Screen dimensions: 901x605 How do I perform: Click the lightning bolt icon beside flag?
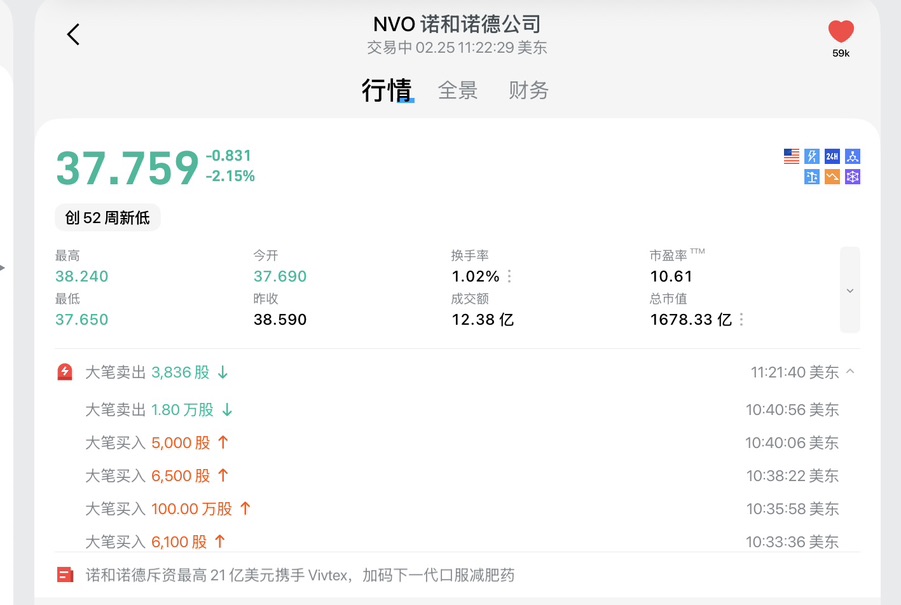[812, 156]
